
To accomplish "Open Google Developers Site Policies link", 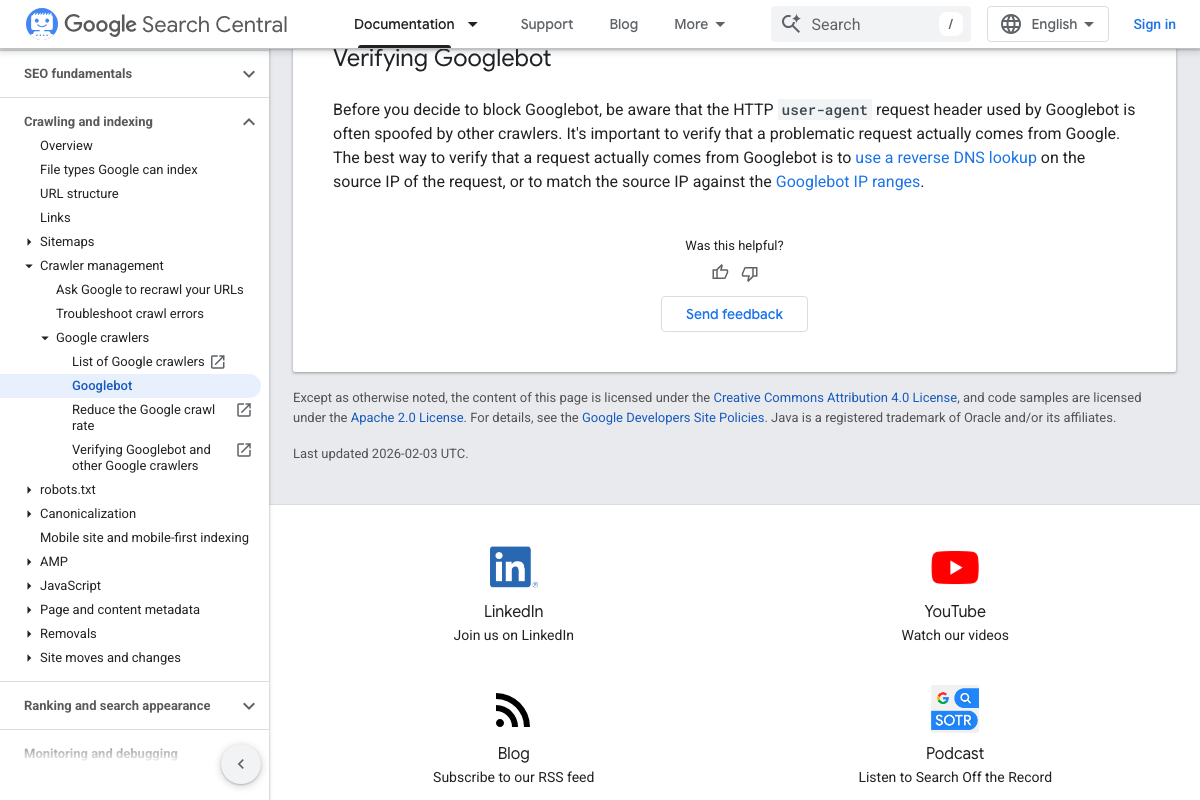I will pyautogui.click(x=673, y=418).
